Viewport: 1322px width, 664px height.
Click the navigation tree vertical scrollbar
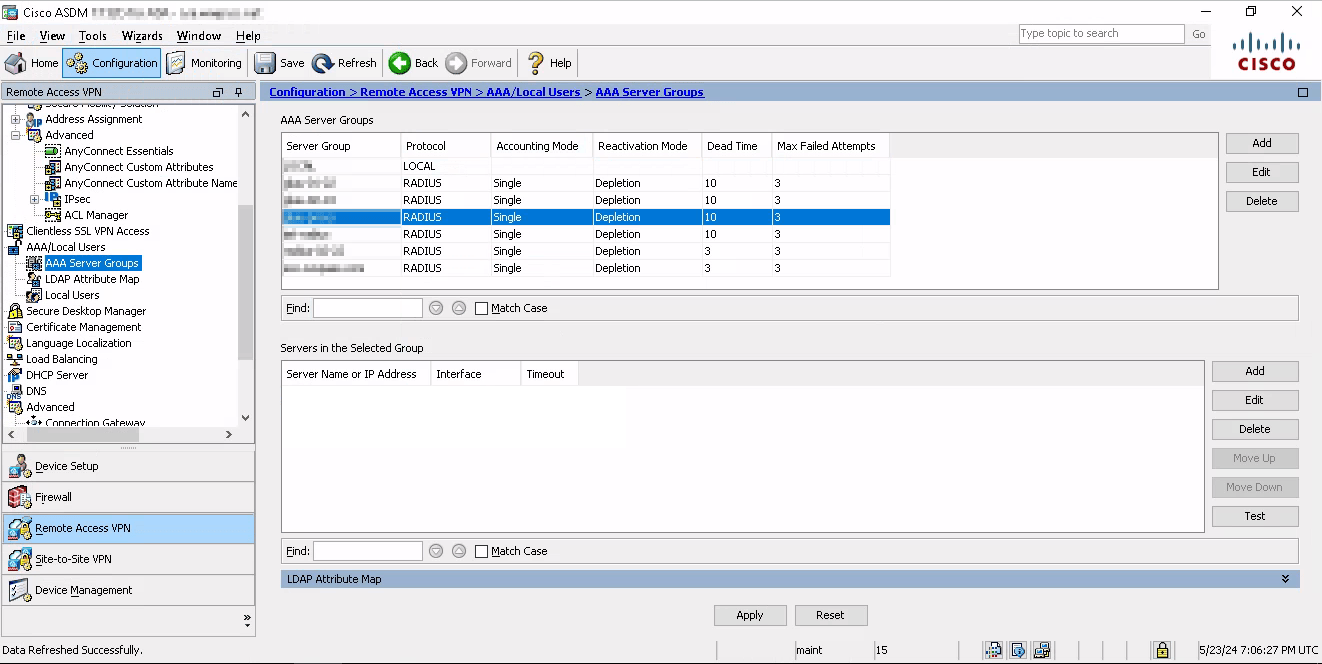pyautogui.click(x=246, y=280)
